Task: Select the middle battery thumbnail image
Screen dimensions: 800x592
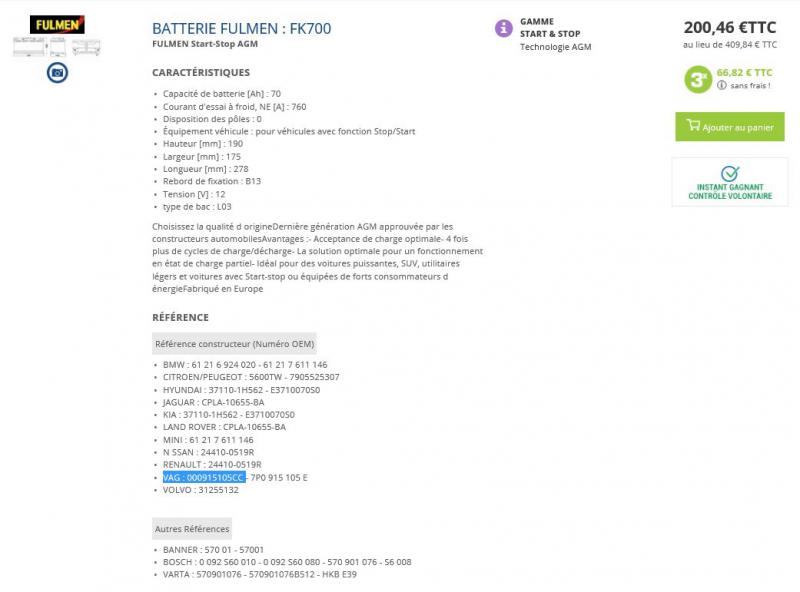Action: (58, 46)
